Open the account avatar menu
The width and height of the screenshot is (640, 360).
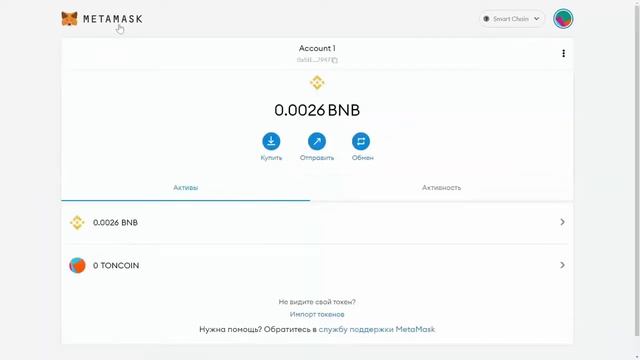[563, 19]
